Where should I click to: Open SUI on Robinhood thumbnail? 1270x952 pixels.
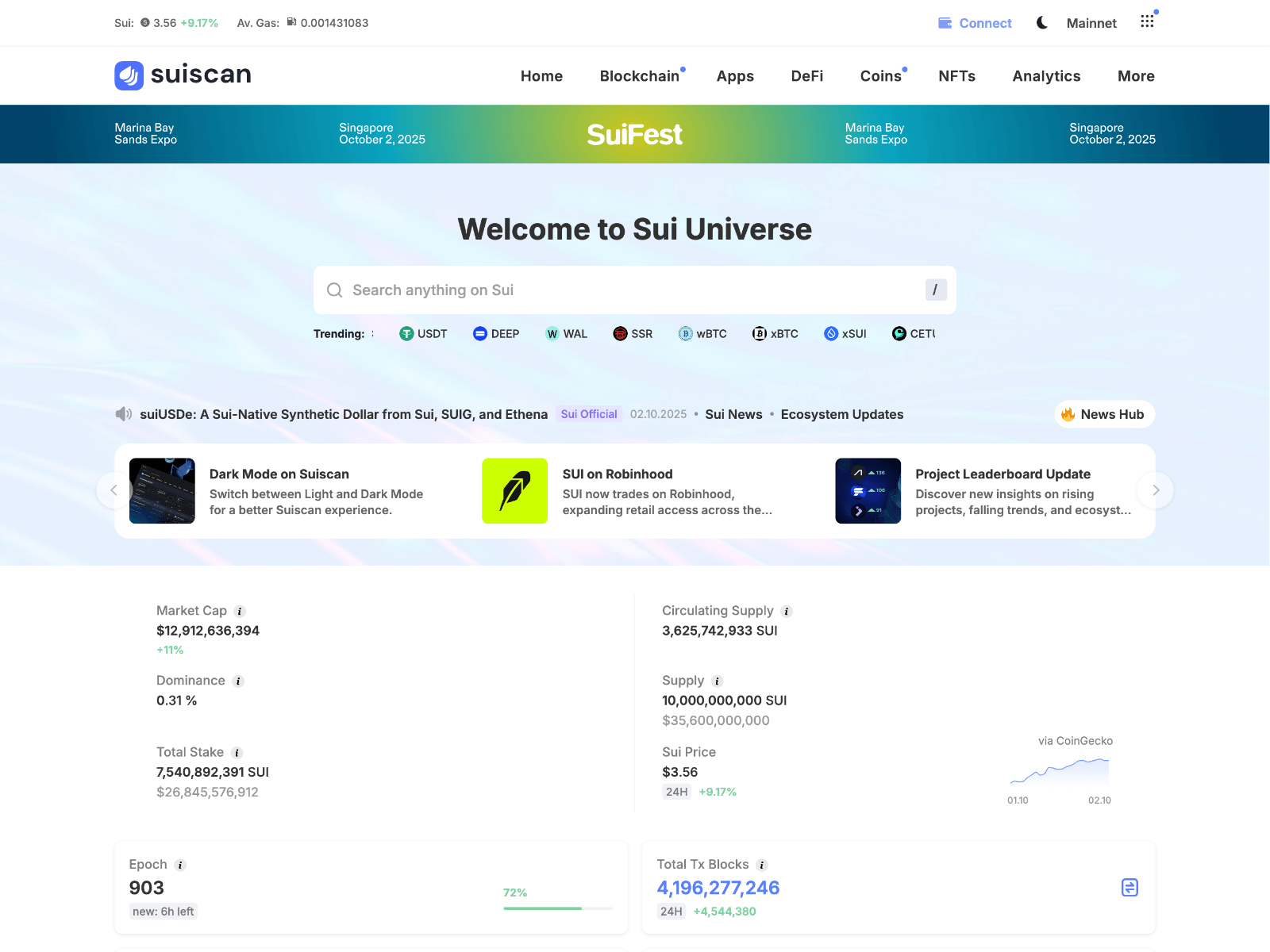coord(515,491)
